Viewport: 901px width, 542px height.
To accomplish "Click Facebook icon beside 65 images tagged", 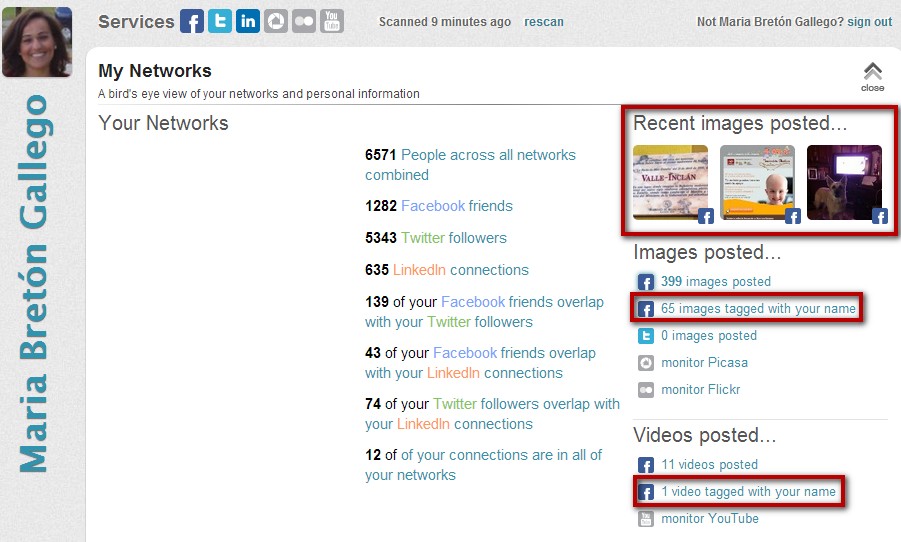I will click(646, 309).
